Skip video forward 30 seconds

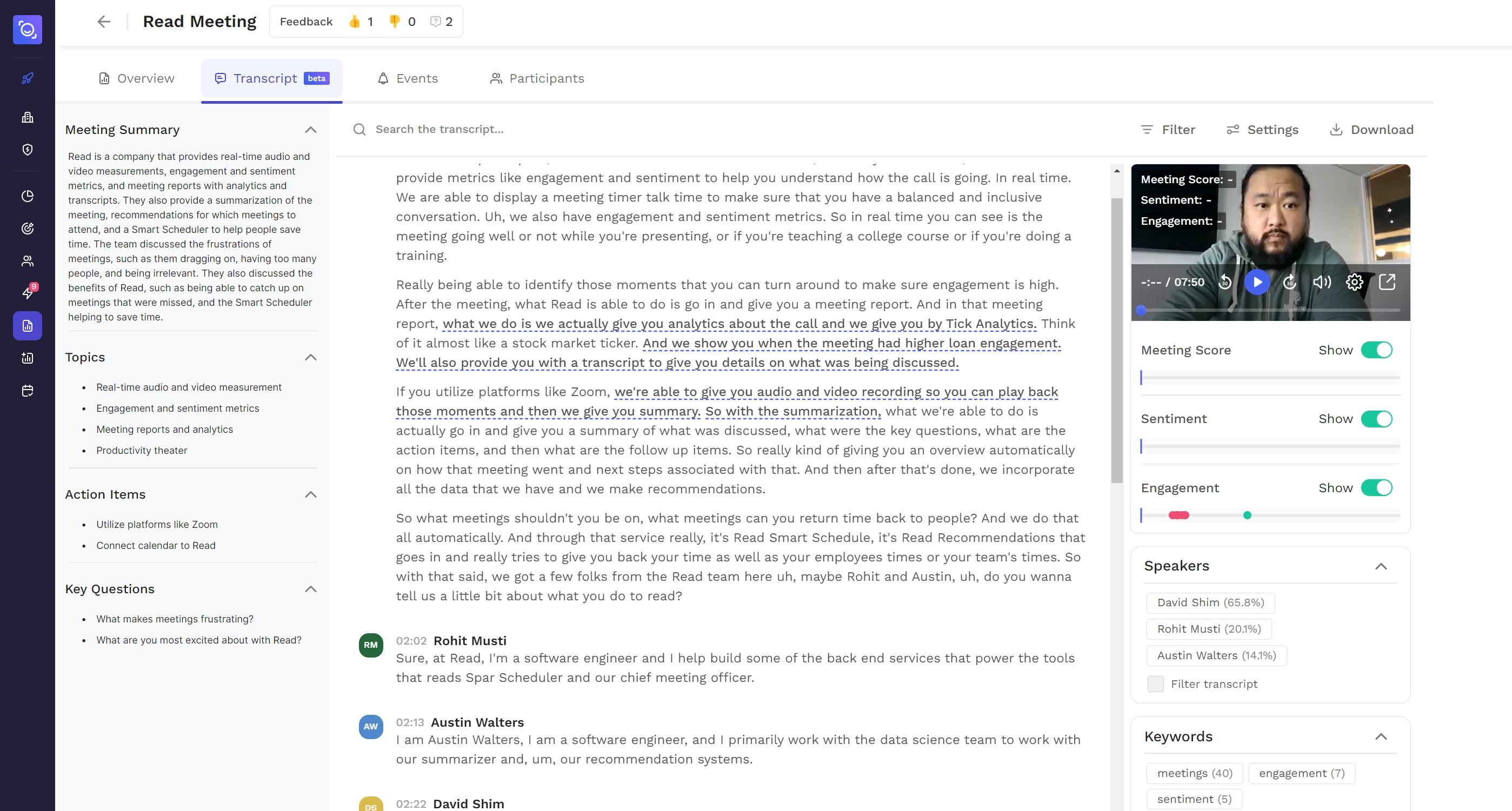click(1289, 282)
